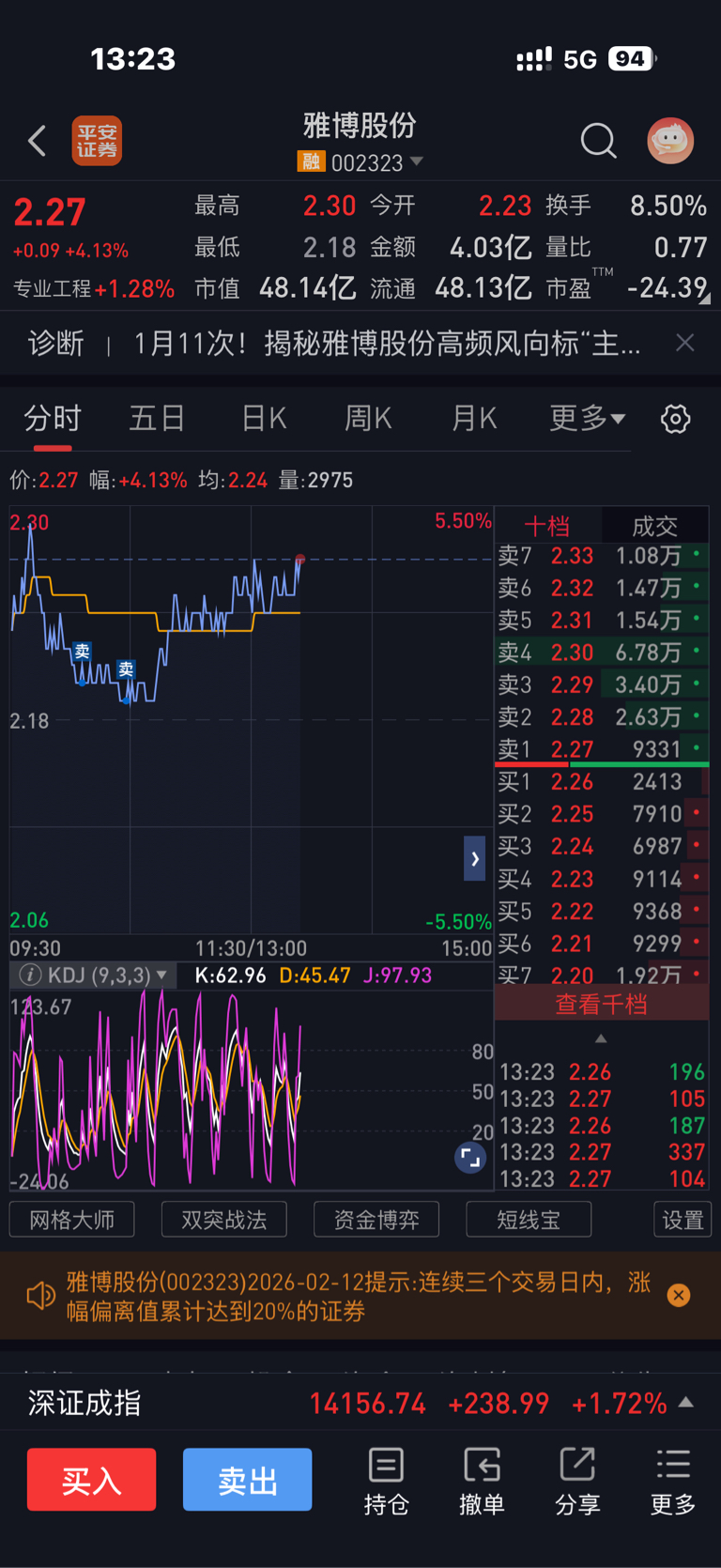This screenshot has height=1568, width=721.
Task: Expand the KDJ (9,3,3) indicator dropdown
Action: point(108,975)
